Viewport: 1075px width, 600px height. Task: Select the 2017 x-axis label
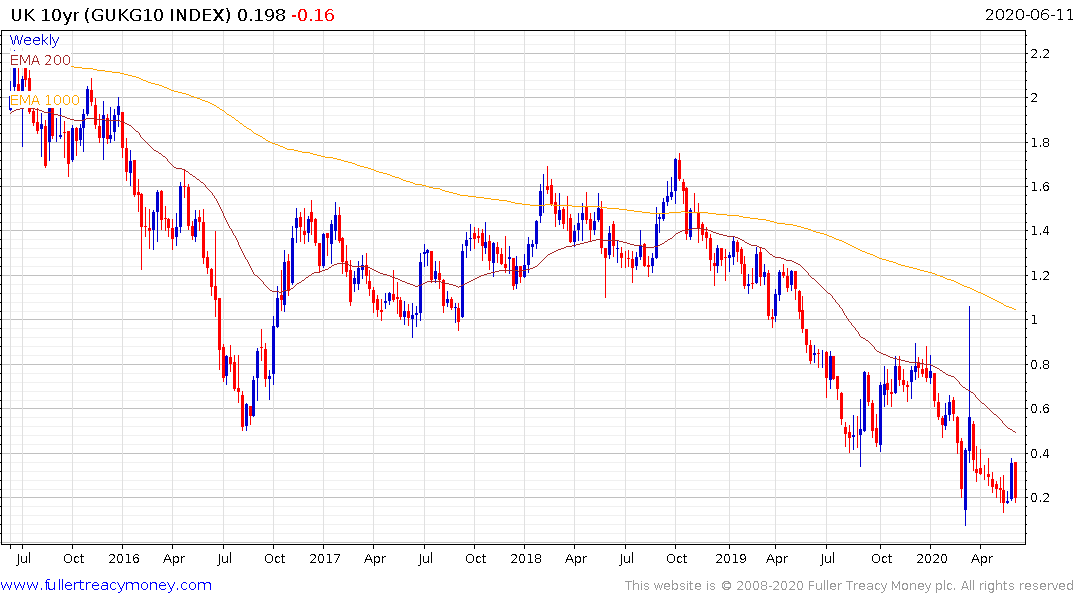click(325, 558)
